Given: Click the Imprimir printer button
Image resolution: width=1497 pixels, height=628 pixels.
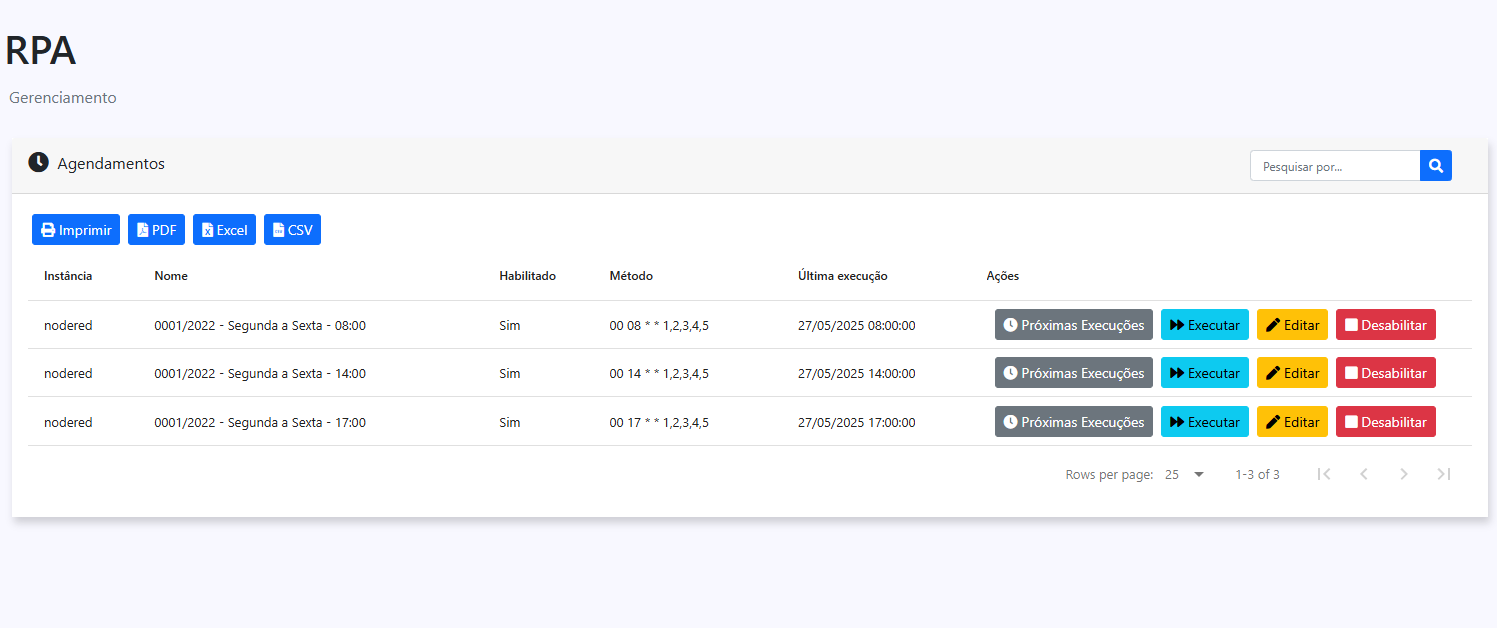Looking at the screenshot, I should pyautogui.click(x=76, y=230).
